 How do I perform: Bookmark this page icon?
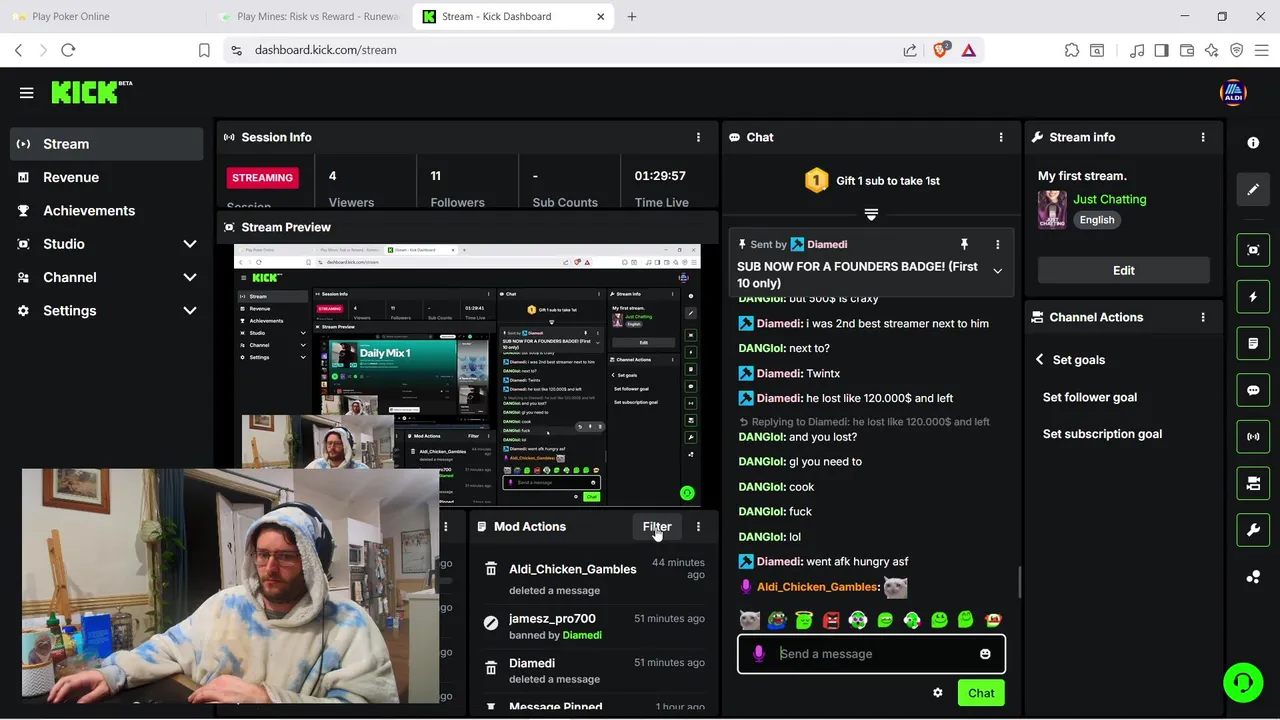click(204, 50)
